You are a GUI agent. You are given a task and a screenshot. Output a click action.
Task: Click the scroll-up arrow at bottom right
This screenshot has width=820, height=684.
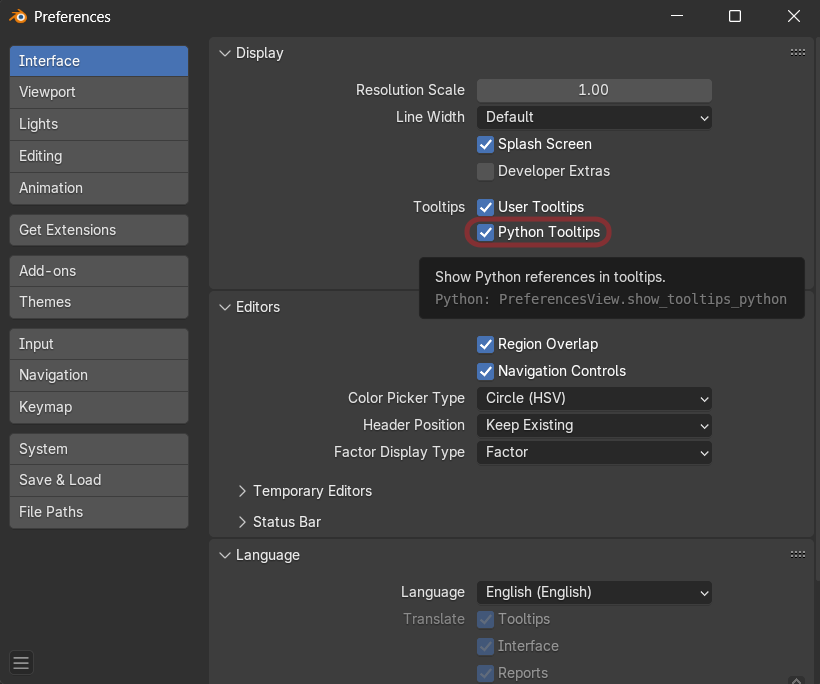[x=796, y=680]
